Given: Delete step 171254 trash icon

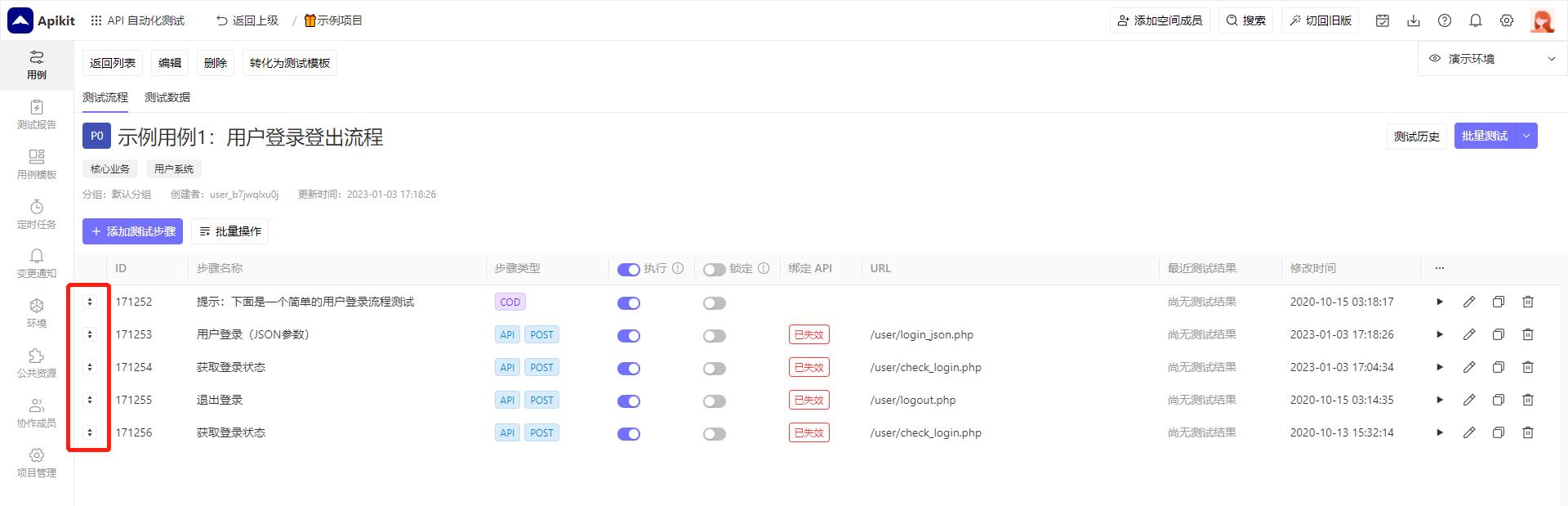Looking at the screenshot, I should click(x=1528, y=367).
